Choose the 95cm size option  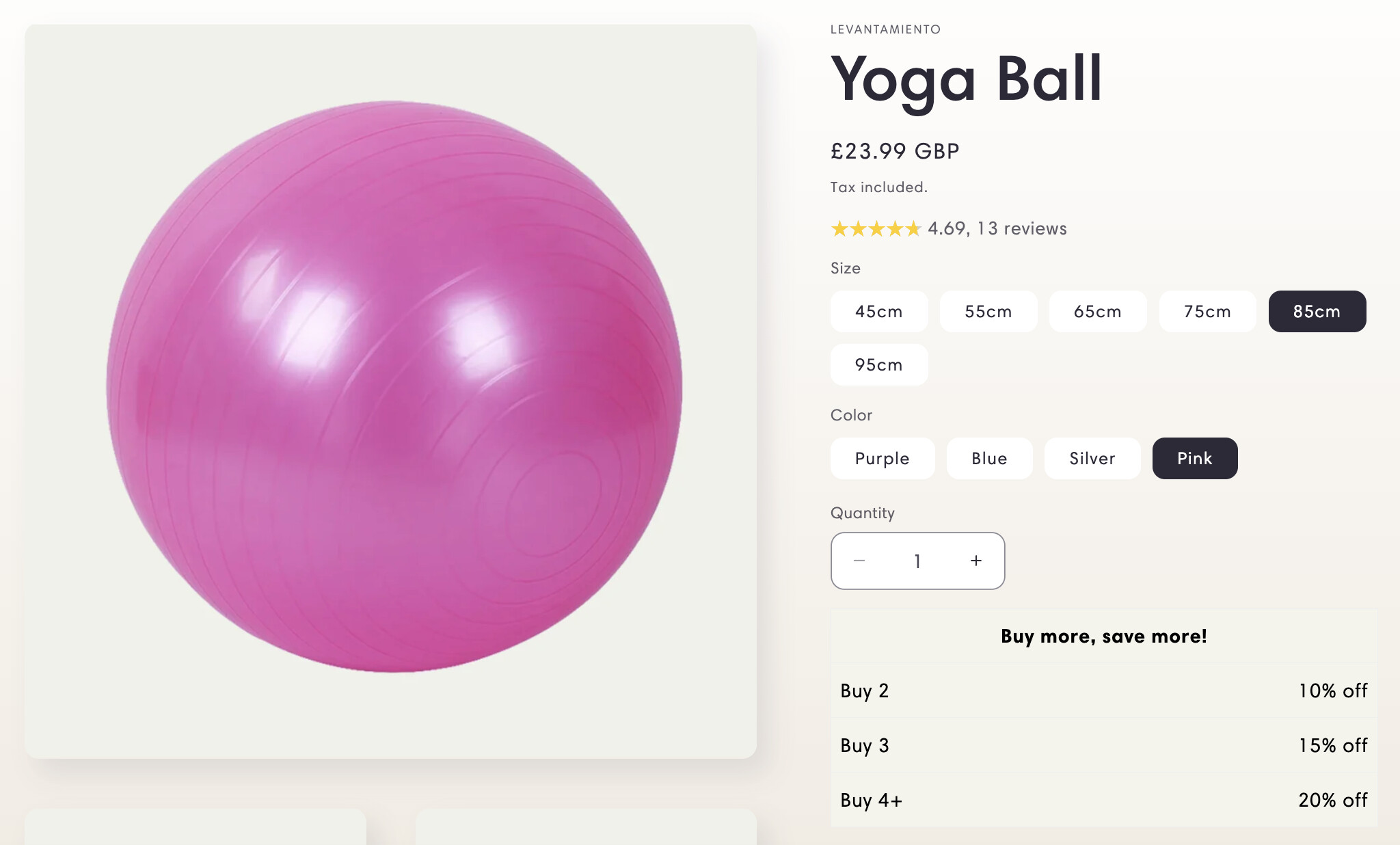878,365
